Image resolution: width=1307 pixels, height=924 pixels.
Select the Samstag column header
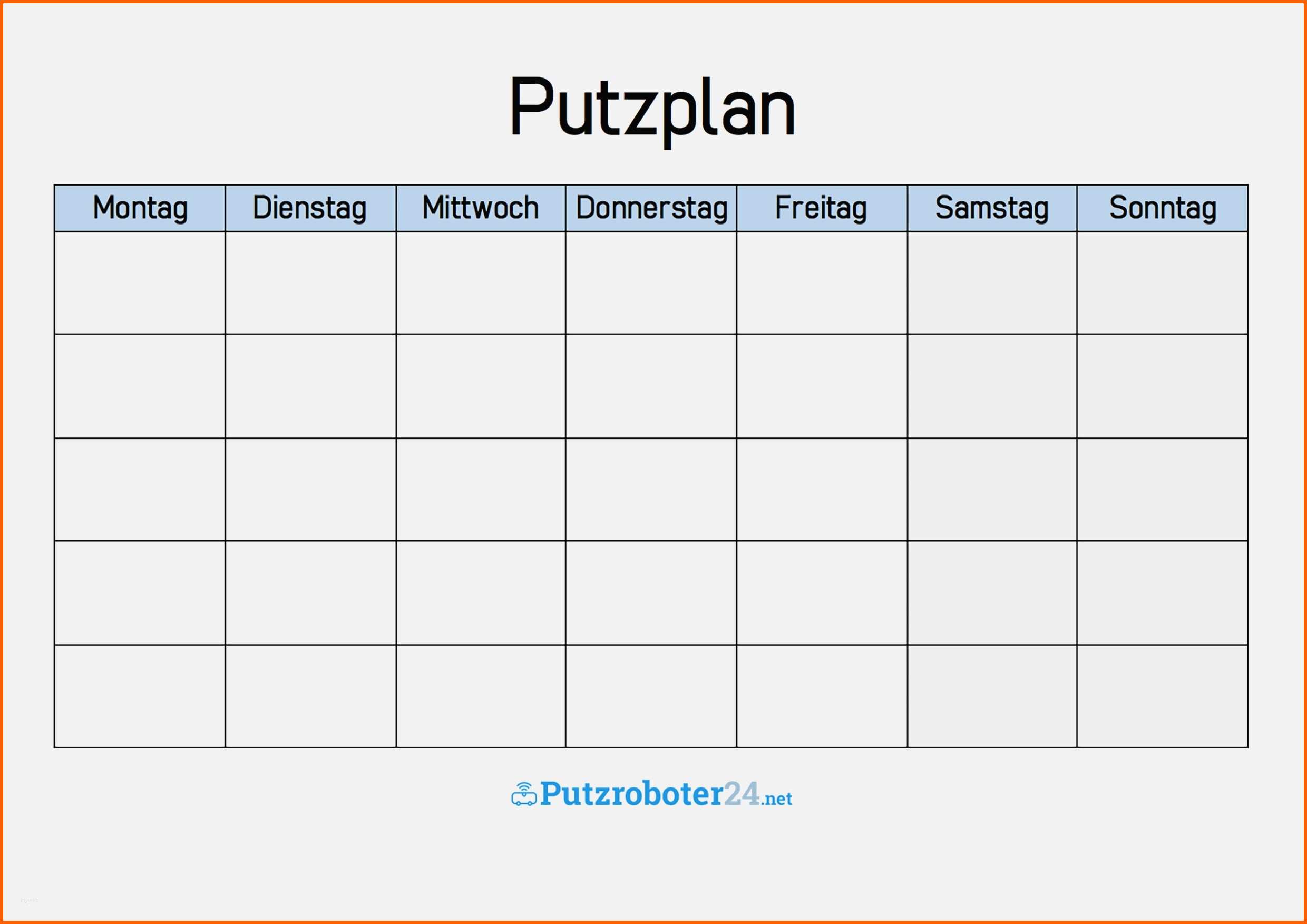point(992,208)
